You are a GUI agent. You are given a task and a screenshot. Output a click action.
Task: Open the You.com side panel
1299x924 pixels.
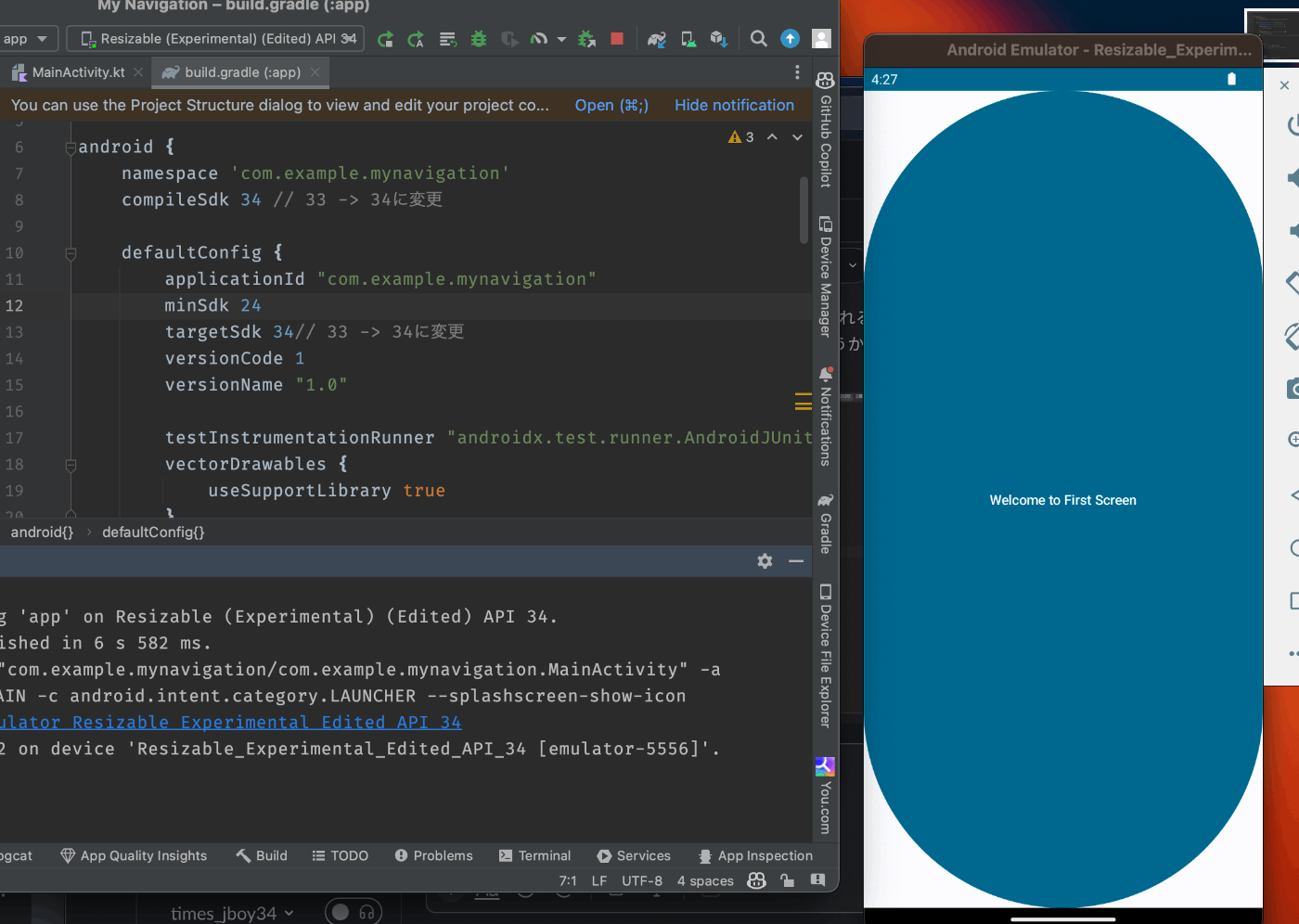825,796
